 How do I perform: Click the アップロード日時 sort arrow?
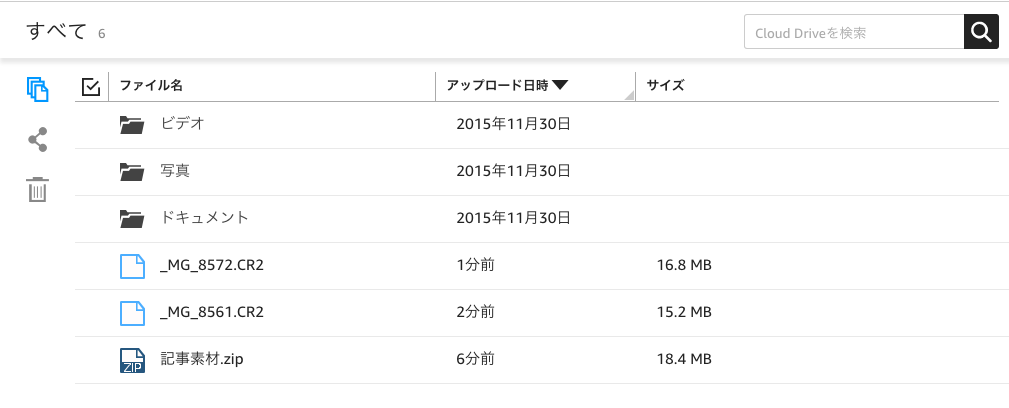click(560, 86)
